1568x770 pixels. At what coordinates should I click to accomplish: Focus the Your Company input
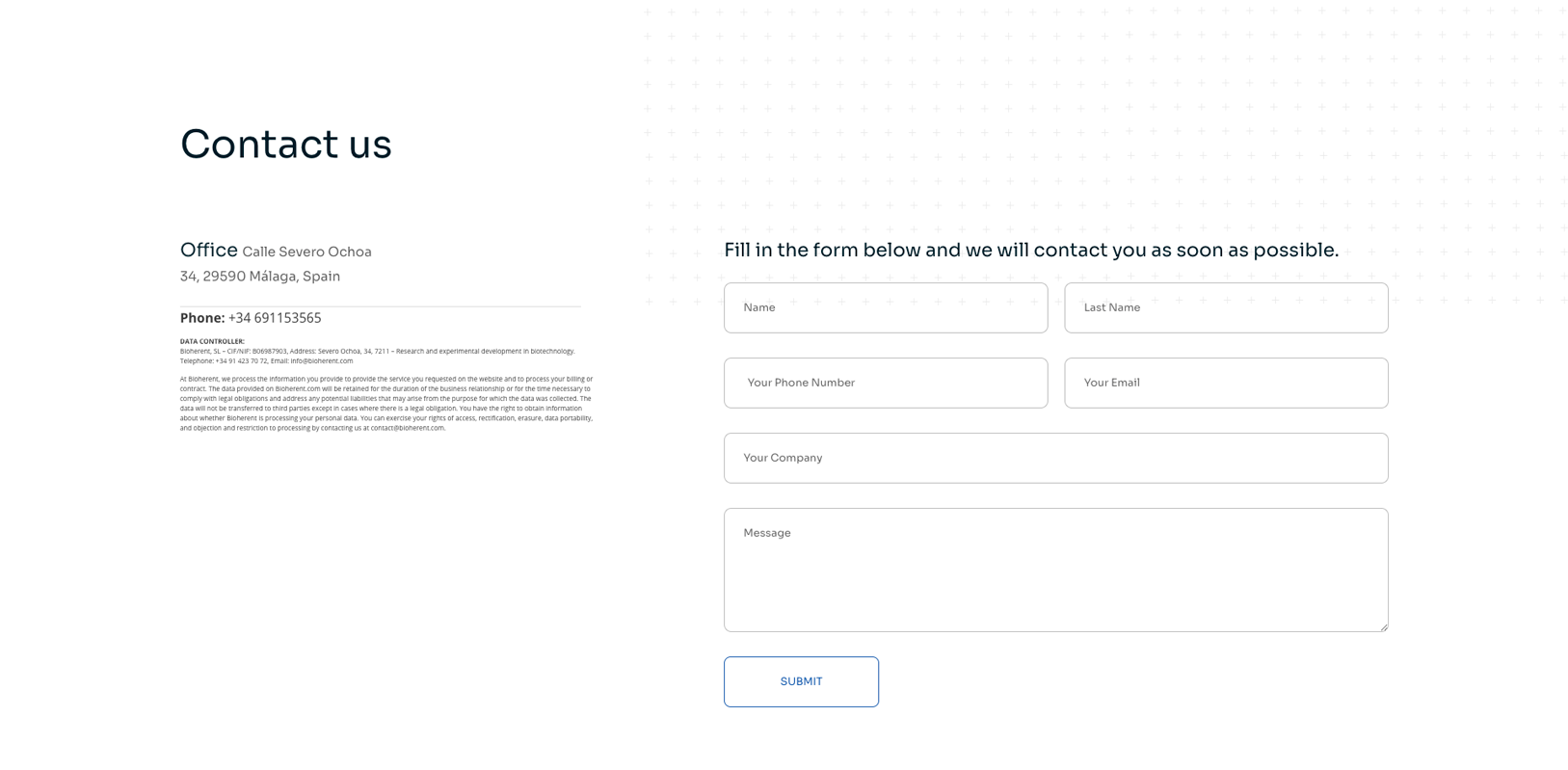point(1055,458)
